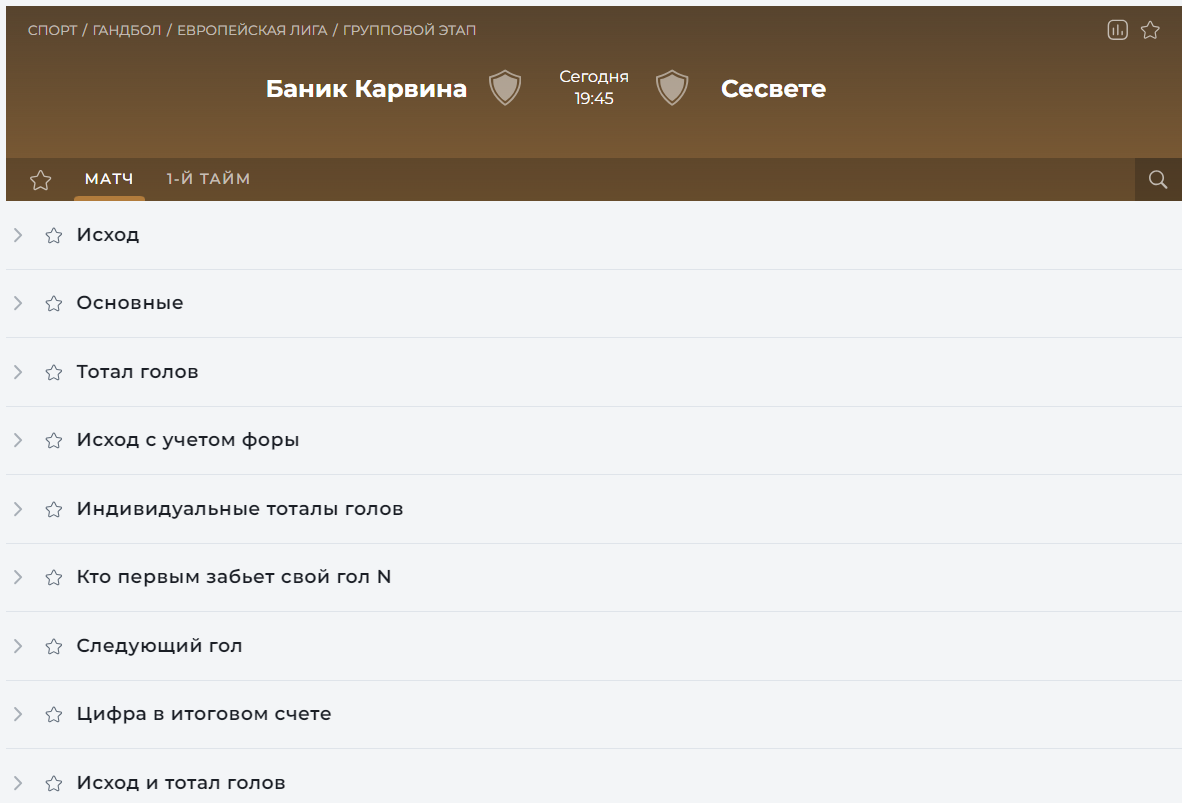Star the Цифра в итоговом счете market
The image size is (1182, 803).
click(54, 714)
